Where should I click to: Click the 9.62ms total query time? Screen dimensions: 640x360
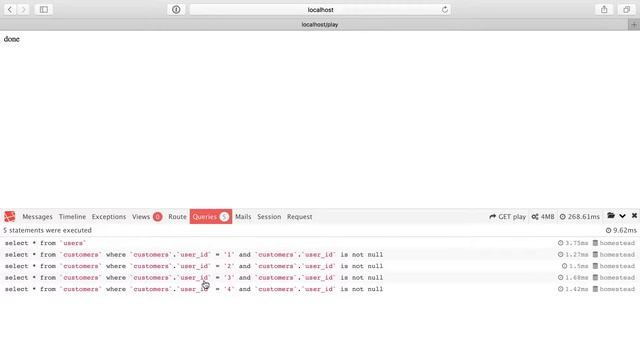tap(621, 231)
